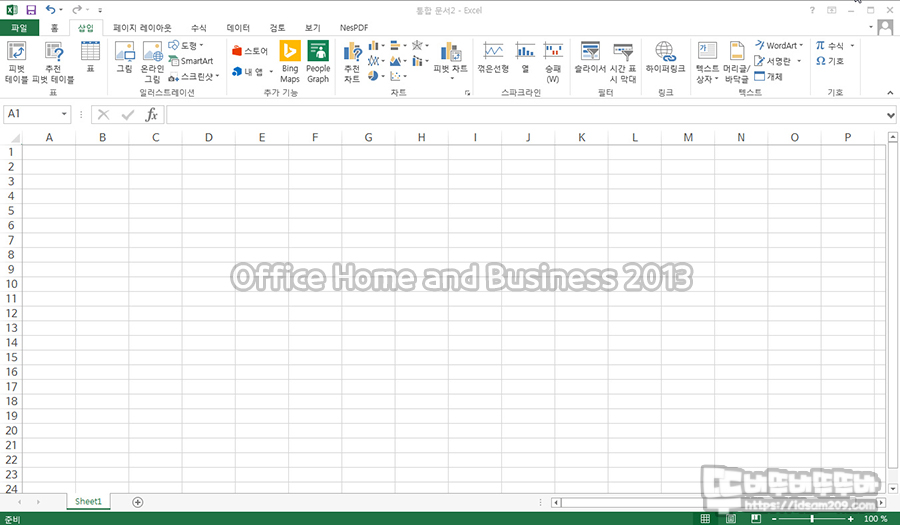The width and height of the screenshot is (900, 525).
Task: Click the zoom slider handle
Action: coord(812,519)
